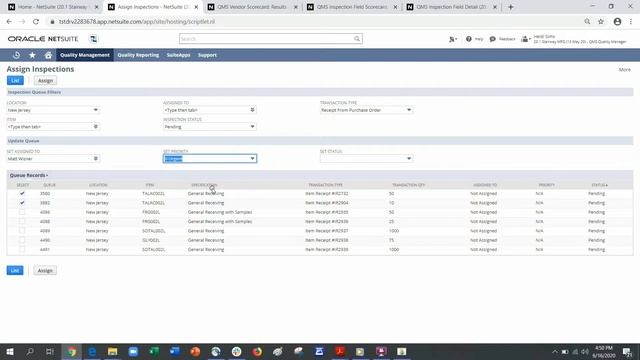Screen dimensions: 640x360
Task: Select the checkbox for Item Receipt #IR2939
Action: point(22,249)
